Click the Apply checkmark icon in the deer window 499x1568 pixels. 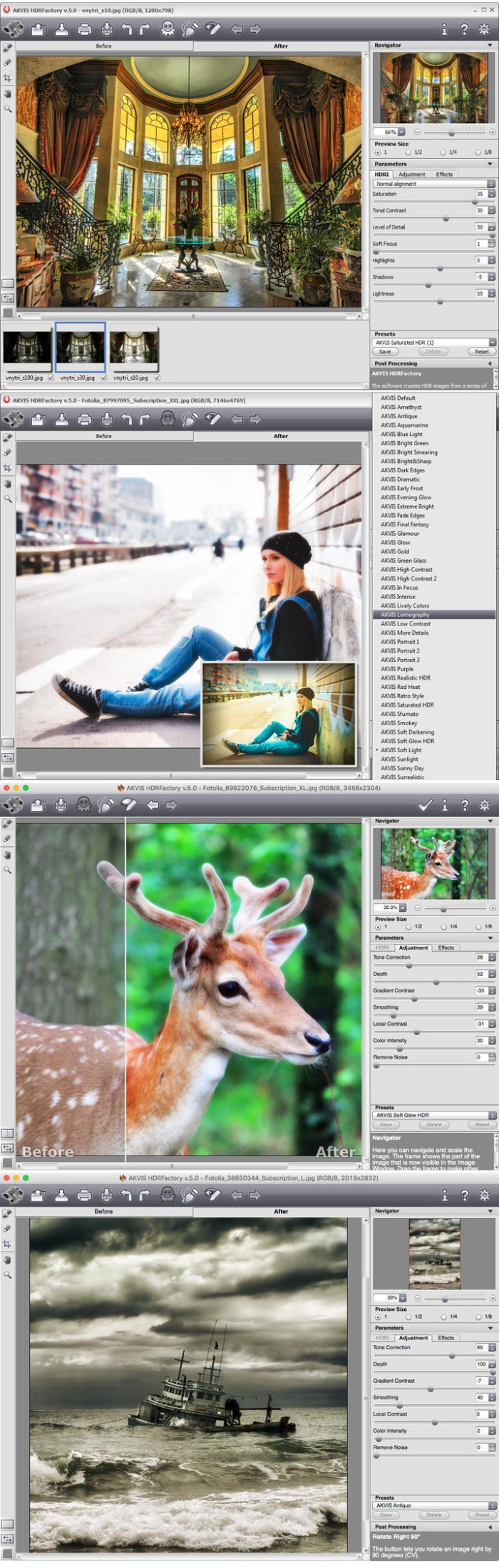point(425,805)
